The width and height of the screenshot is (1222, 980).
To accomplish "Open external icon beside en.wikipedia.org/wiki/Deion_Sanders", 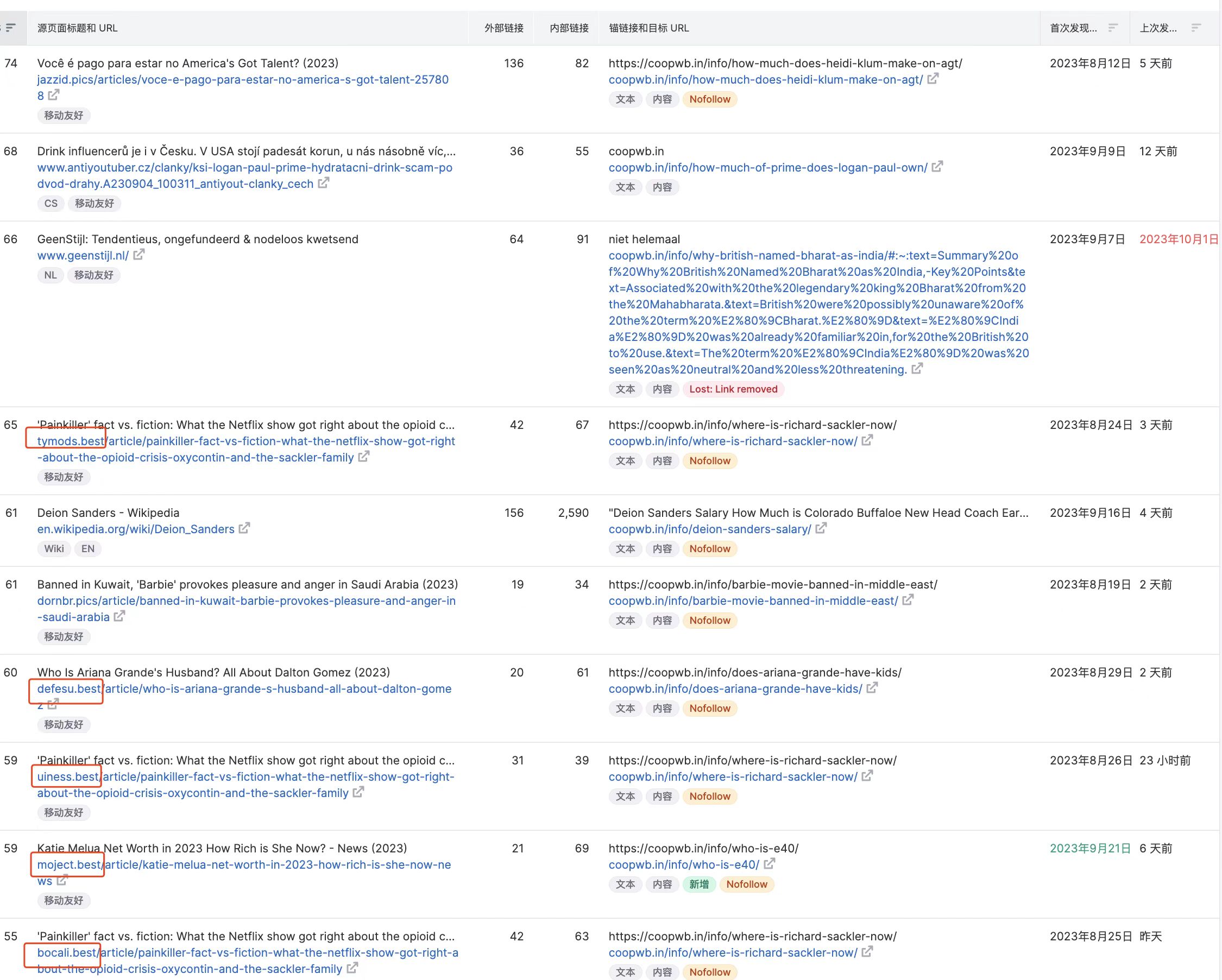I will click(x=244, y=528).
